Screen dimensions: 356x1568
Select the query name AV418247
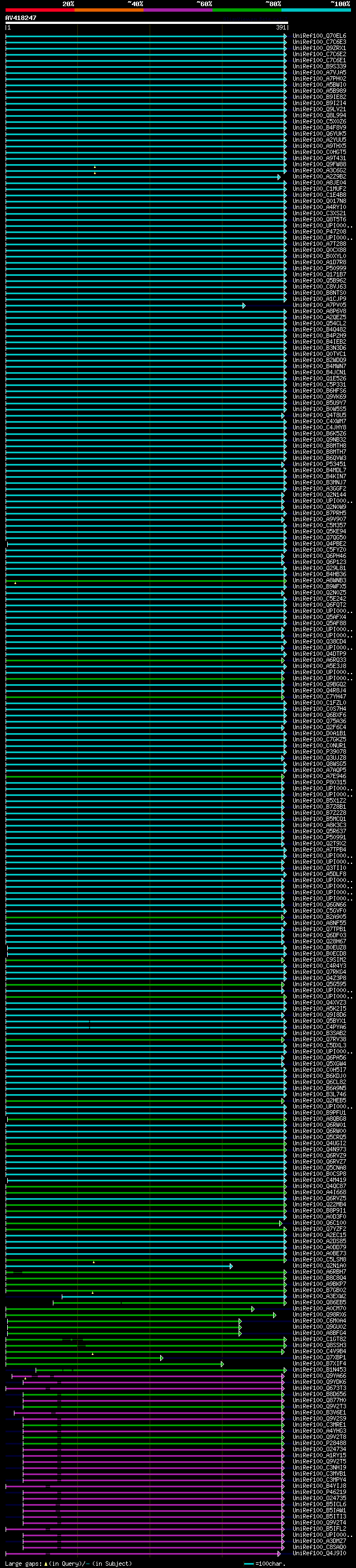[21, 18]
